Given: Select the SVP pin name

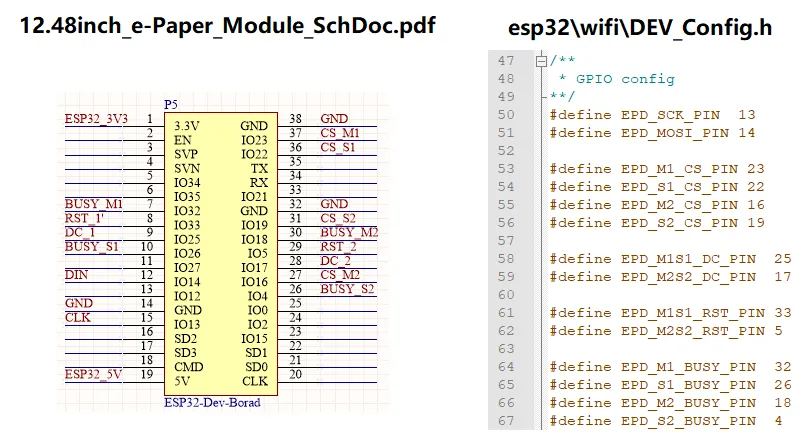Looking at the screenshot, I should coord(186,154).
